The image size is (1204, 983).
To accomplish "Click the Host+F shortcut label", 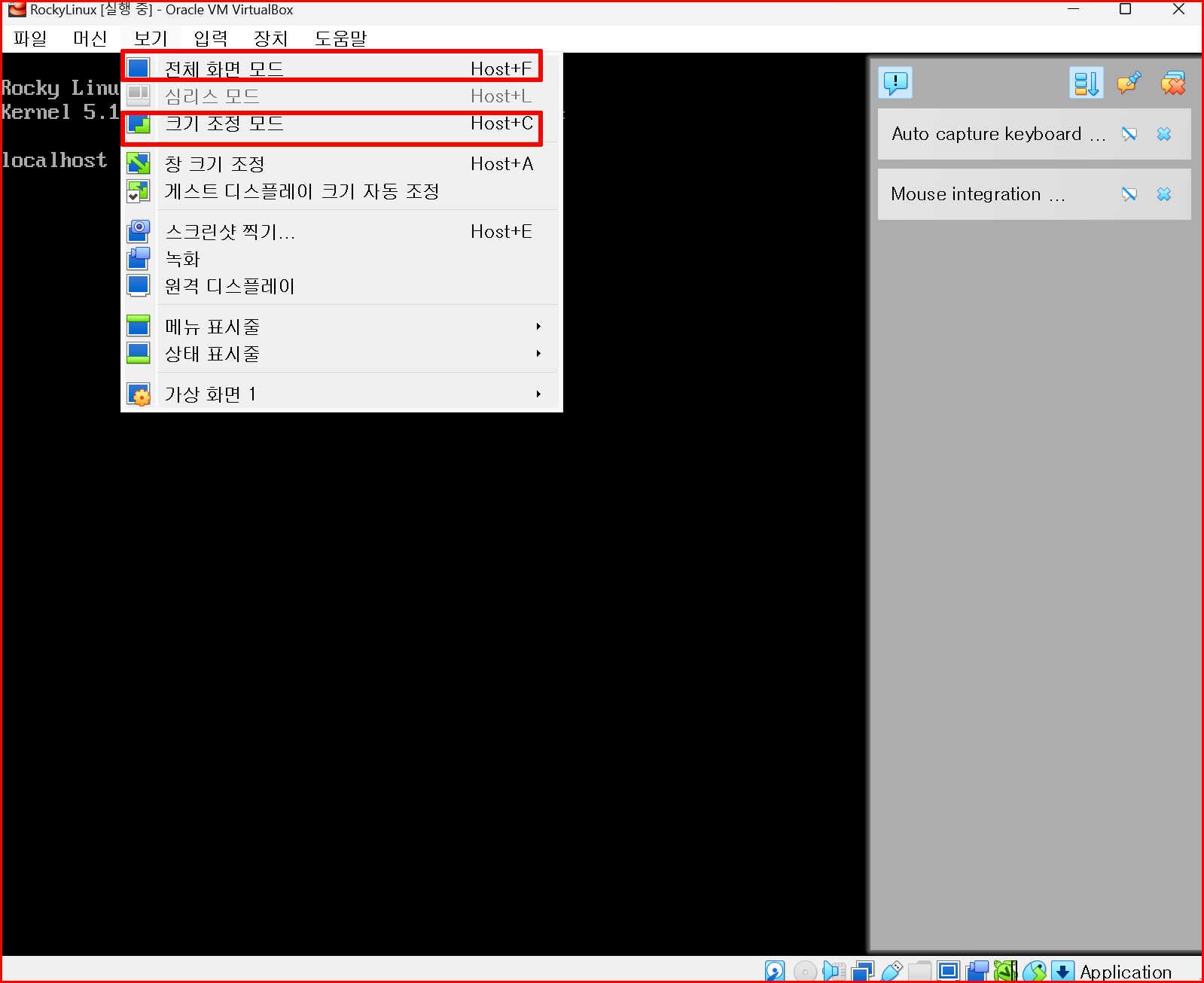I will click(501, 69).
